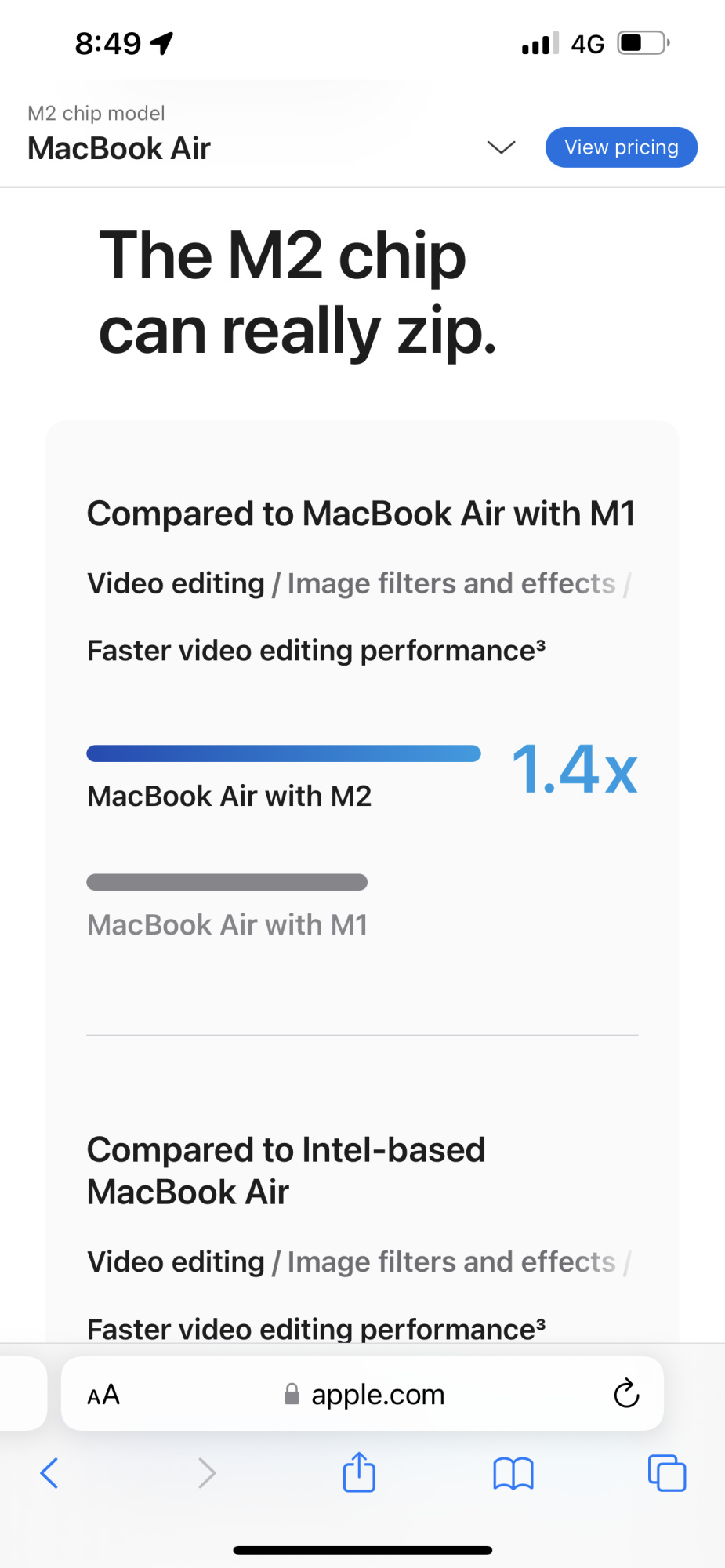Tap the padlock icon beside apple.com
This screenshot has width=725, height=1568.
point(292,1394)
